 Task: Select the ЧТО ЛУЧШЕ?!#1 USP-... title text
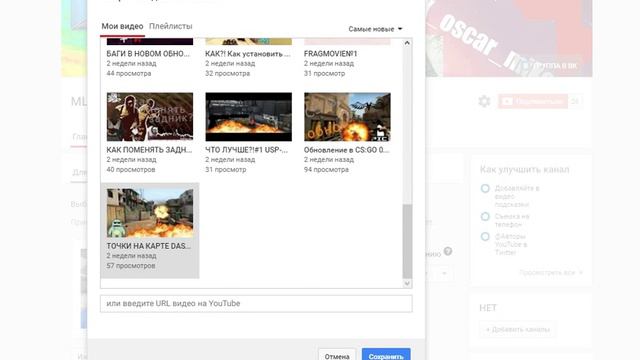coord(247,150)
